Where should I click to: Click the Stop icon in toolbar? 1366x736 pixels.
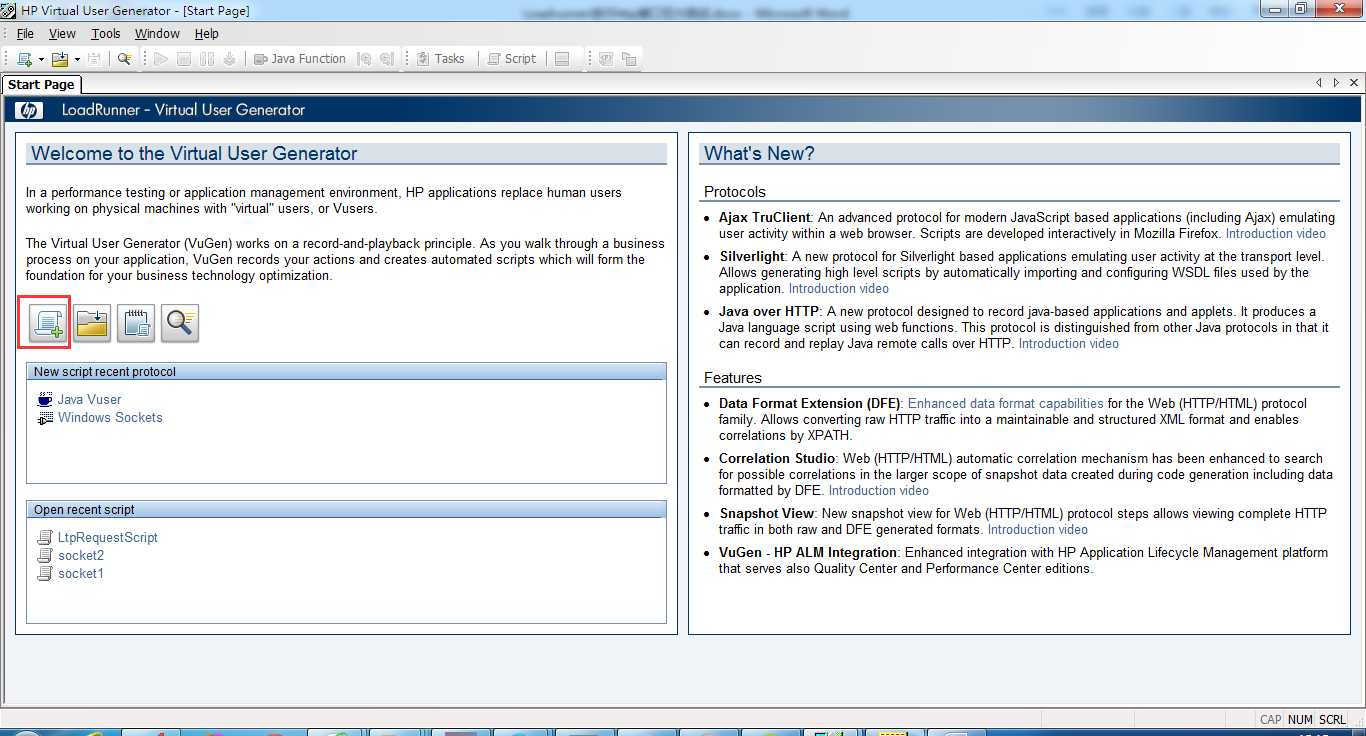coord(184,59)
